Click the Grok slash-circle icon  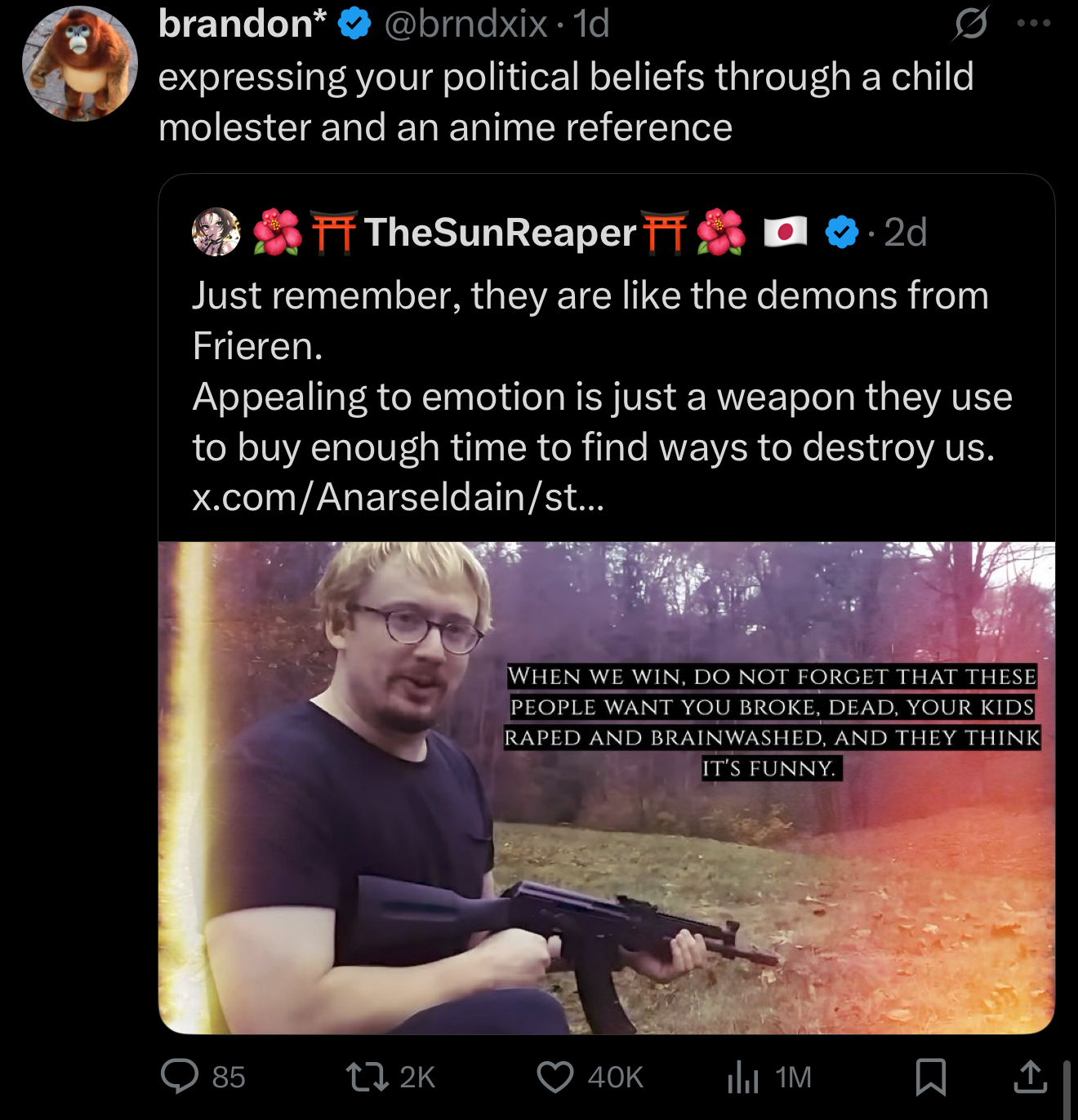(x=971, y=24)
